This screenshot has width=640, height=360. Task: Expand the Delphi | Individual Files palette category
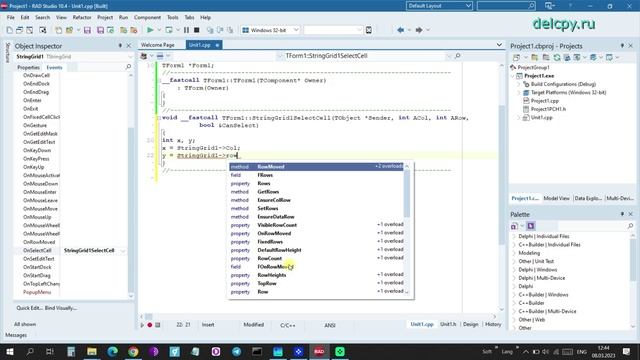pyautogui.click(x=514, y=236)
